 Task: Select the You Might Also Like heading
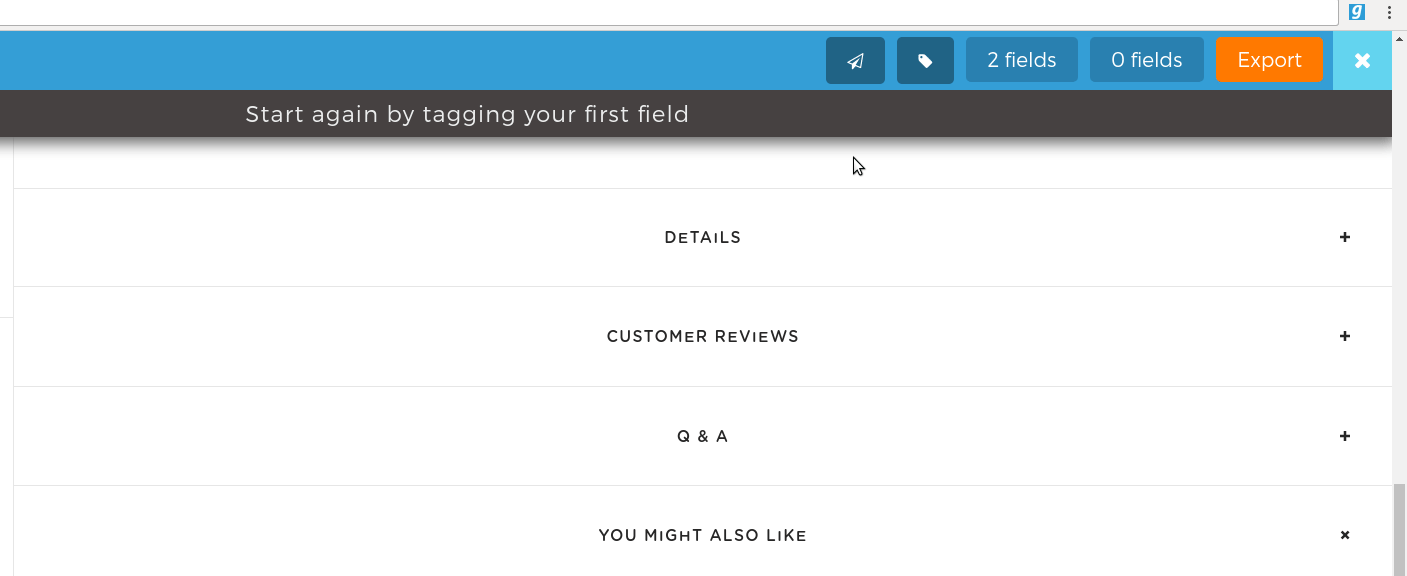pyautogui.click(x=703, y=536)
